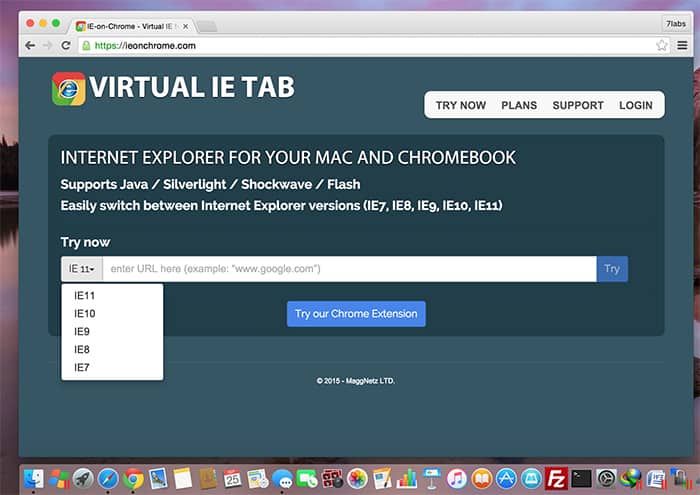This screenshot has height=495, width=700.
Task: Click copyright 2015 MaggNetz LTD text
Action: pos(356,381)
